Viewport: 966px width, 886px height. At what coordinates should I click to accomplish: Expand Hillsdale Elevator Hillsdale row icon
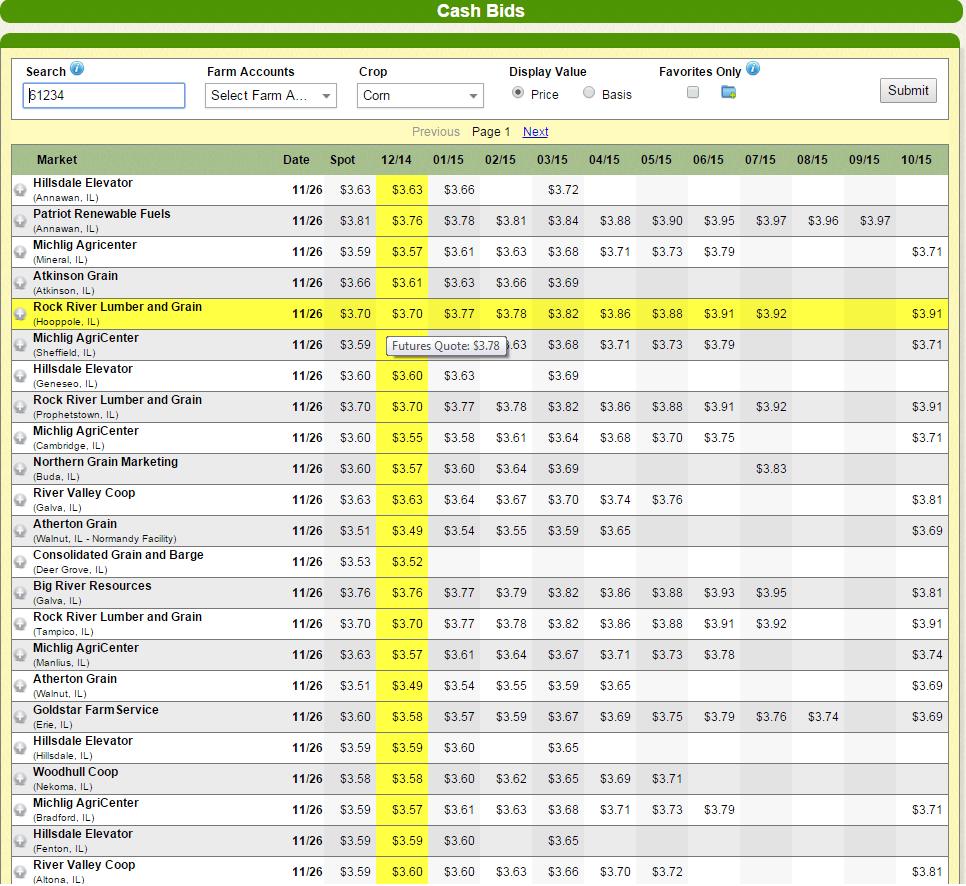tap(20, 748)
